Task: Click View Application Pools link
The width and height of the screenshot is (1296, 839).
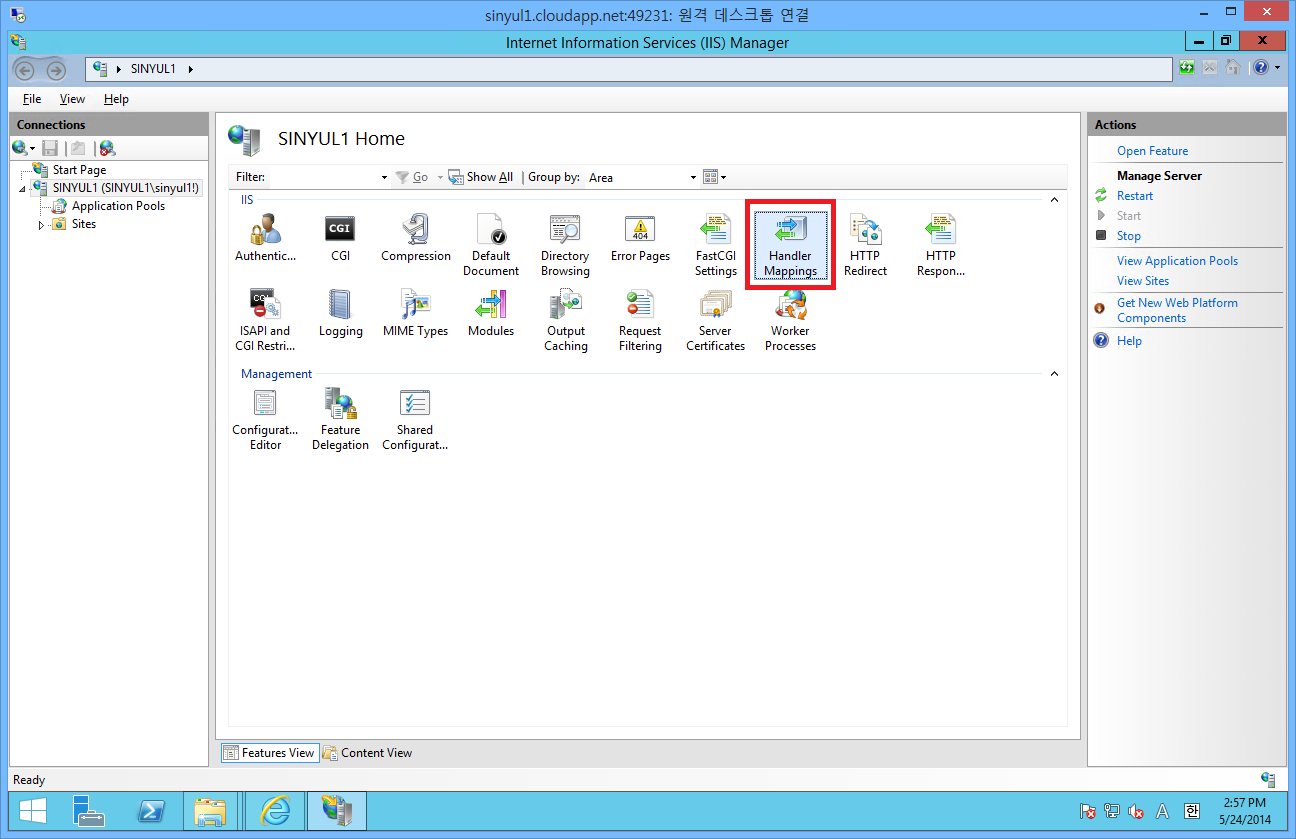Action: coord(1177,261)
